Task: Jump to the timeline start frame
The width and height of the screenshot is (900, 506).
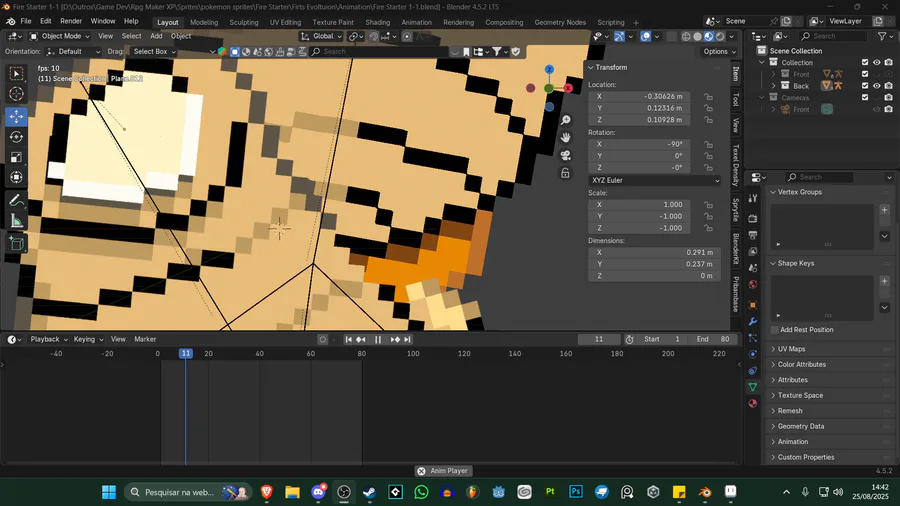Action: pos(348,339)
